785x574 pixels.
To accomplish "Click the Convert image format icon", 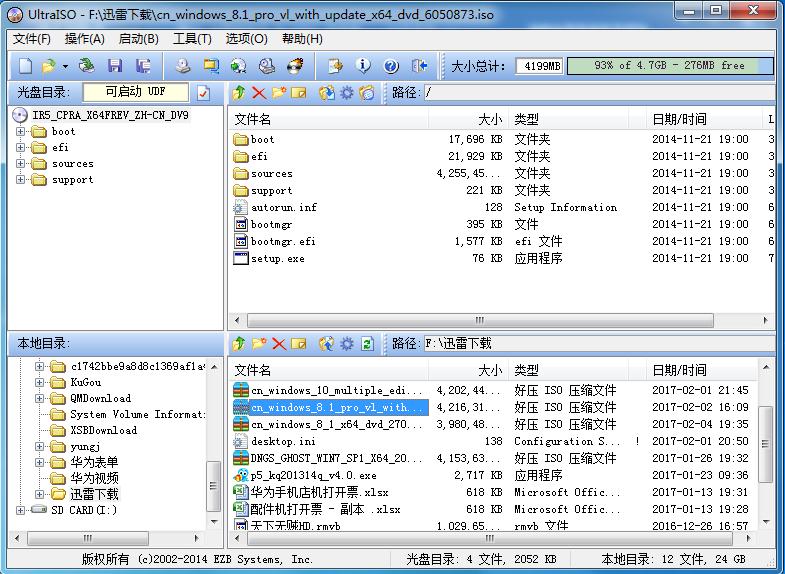I will click(211, 66).
